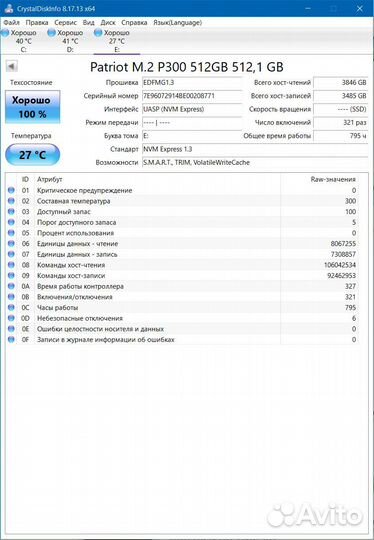Click the raw value 7308857
The image size is (374, 540).
[343, 255]
